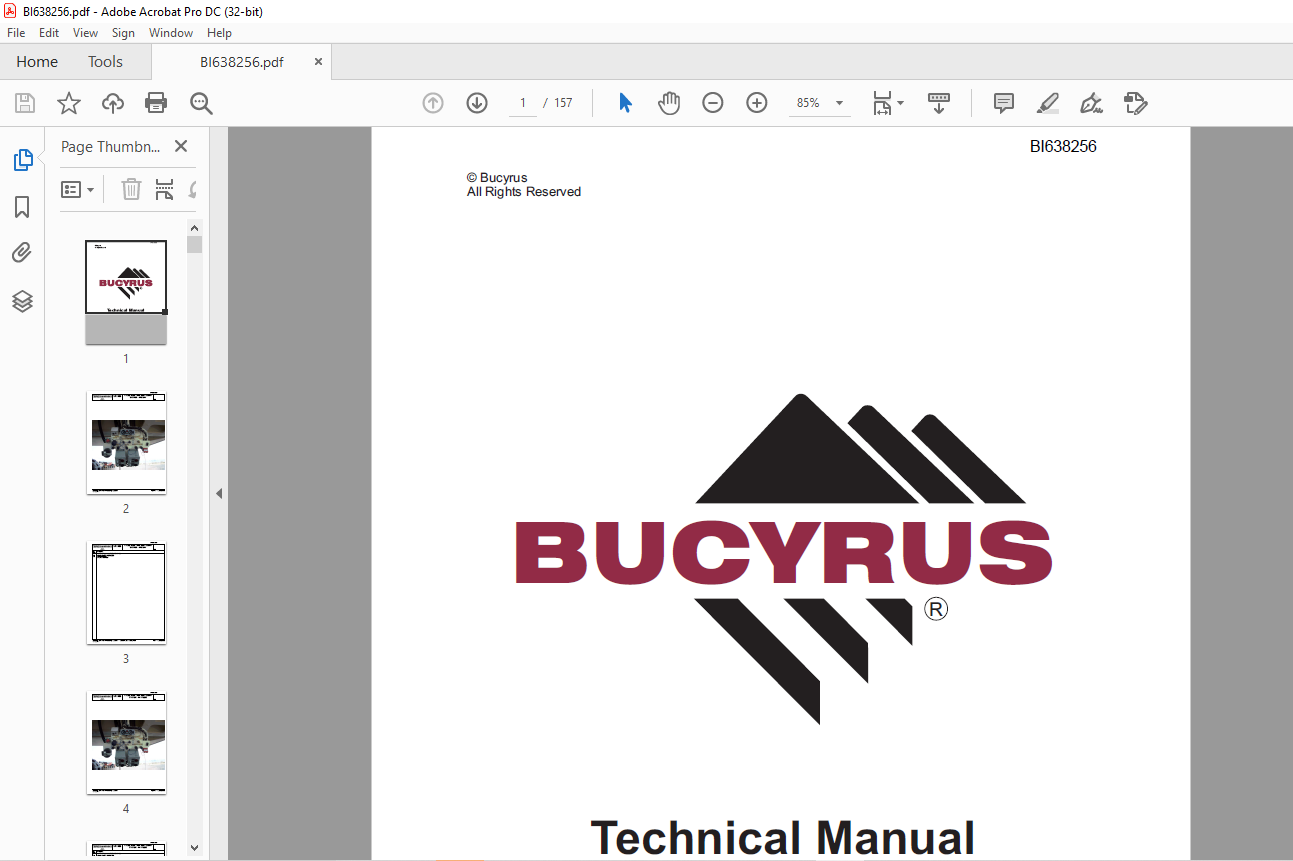Click the page number input field
Screen dimensions: 1293x861
click(522, 103)
